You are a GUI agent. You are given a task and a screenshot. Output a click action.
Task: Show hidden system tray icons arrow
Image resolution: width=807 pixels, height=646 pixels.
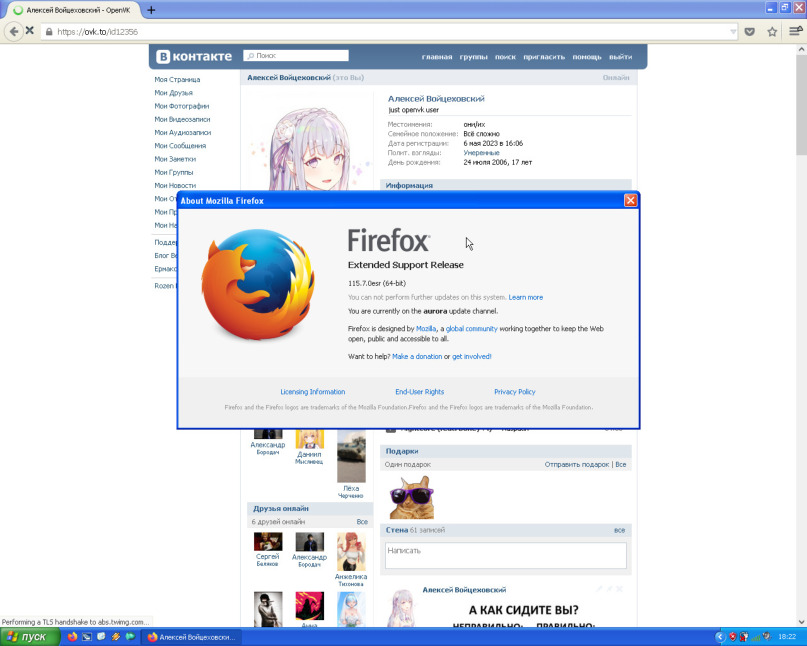click(x=720, y=637)
